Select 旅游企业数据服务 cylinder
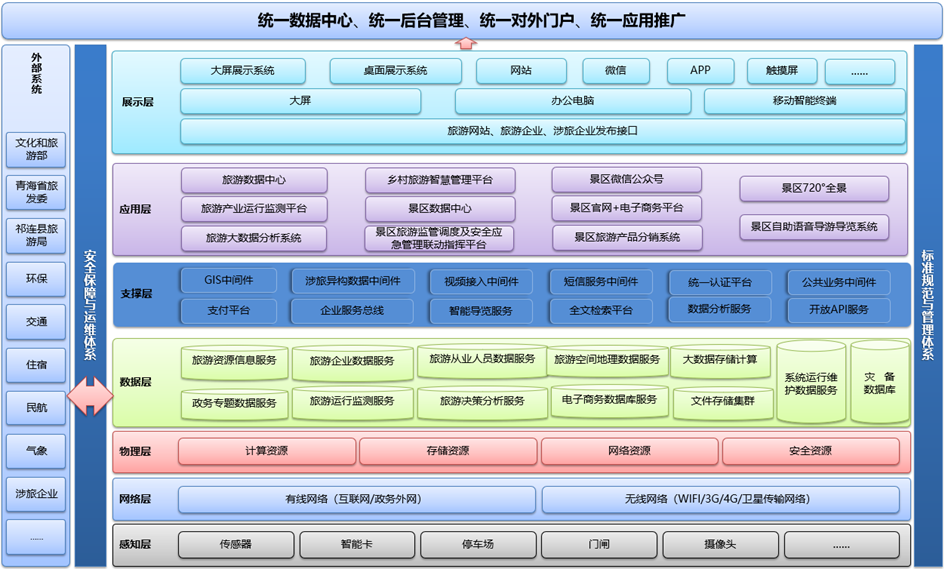This screenshot has width=945, height=569. 352,362
